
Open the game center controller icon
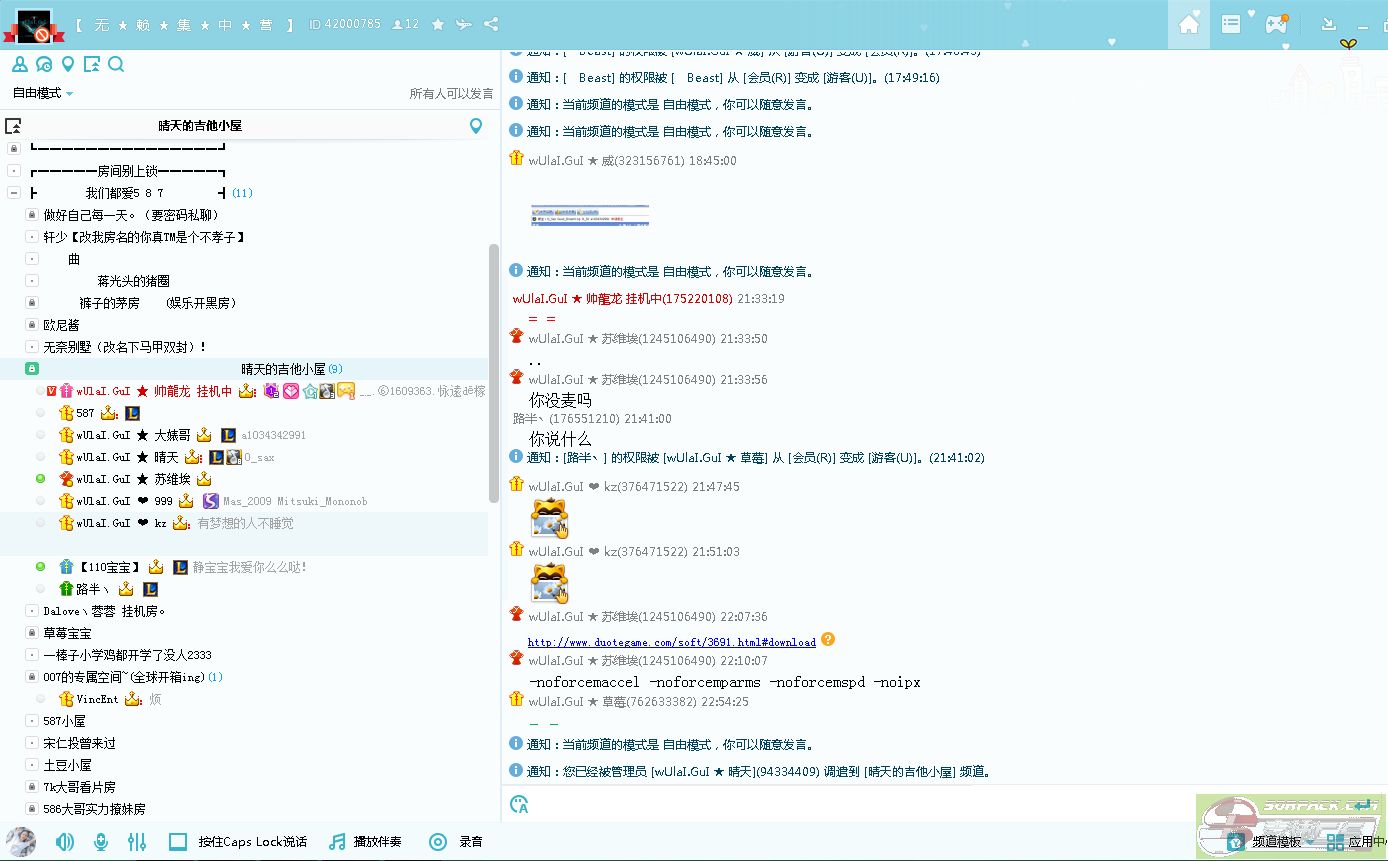pyautogui.click(x=1276, y=24)
